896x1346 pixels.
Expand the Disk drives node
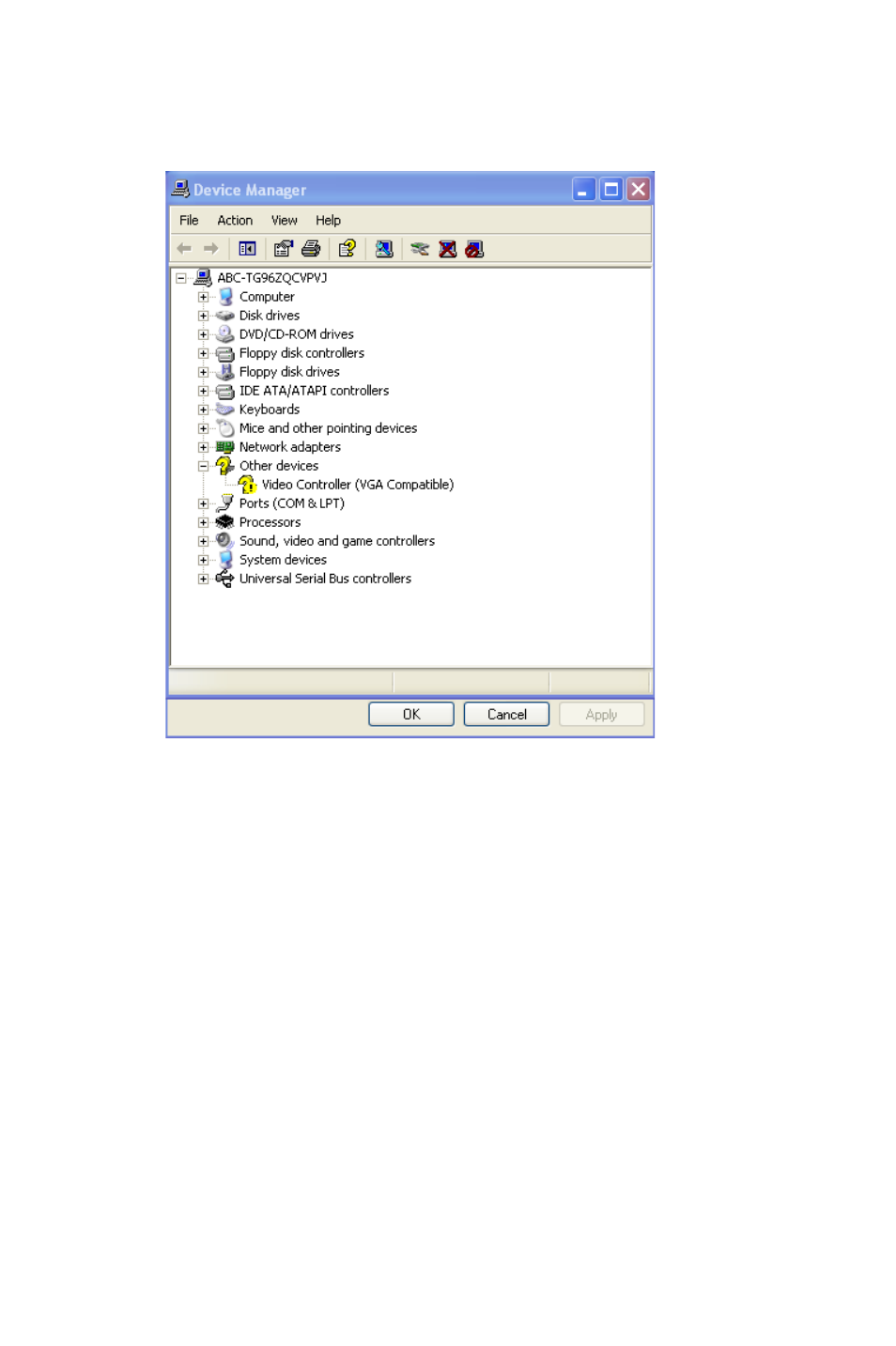pos(203,316)
